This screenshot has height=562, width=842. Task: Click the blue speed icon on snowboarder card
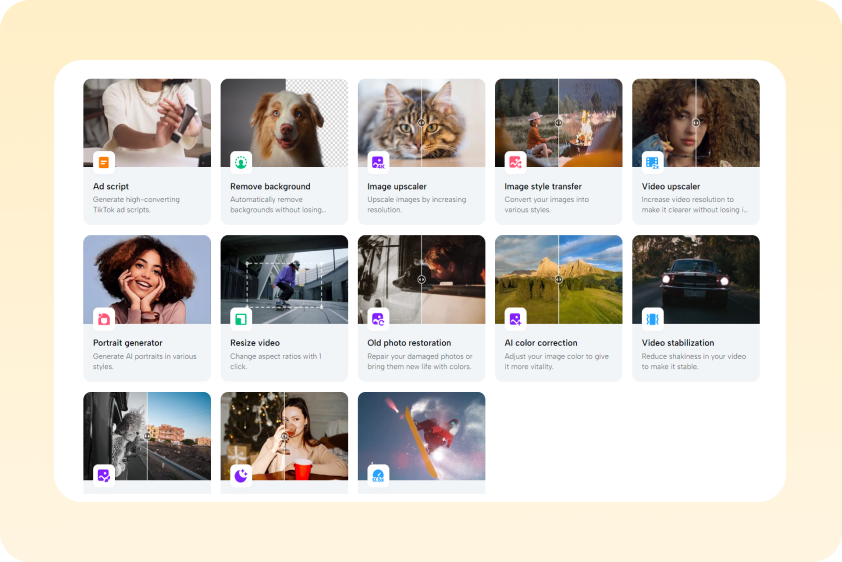pyautogui.click(x=378, y=475)
